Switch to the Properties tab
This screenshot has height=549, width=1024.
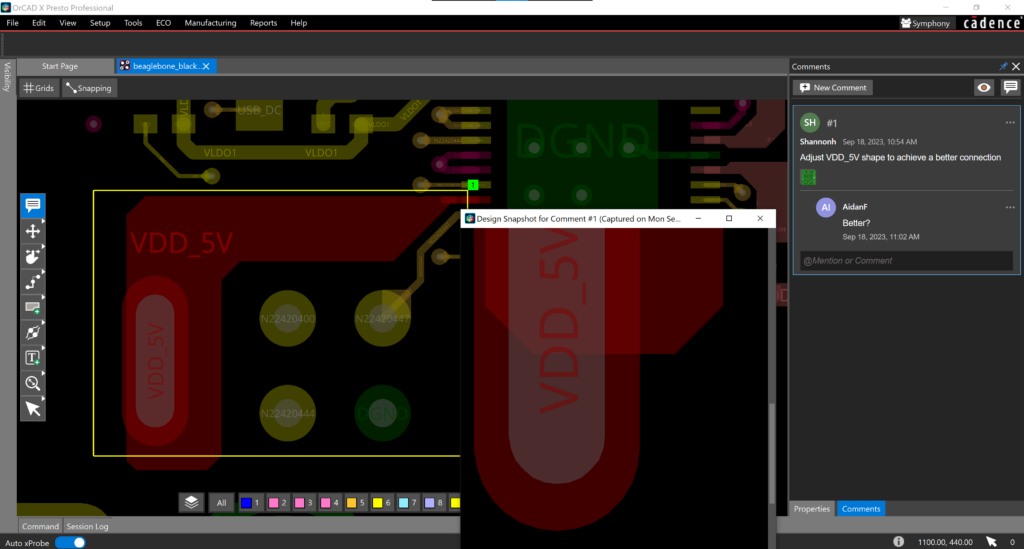pyautogui.click(x=811, y=509)
